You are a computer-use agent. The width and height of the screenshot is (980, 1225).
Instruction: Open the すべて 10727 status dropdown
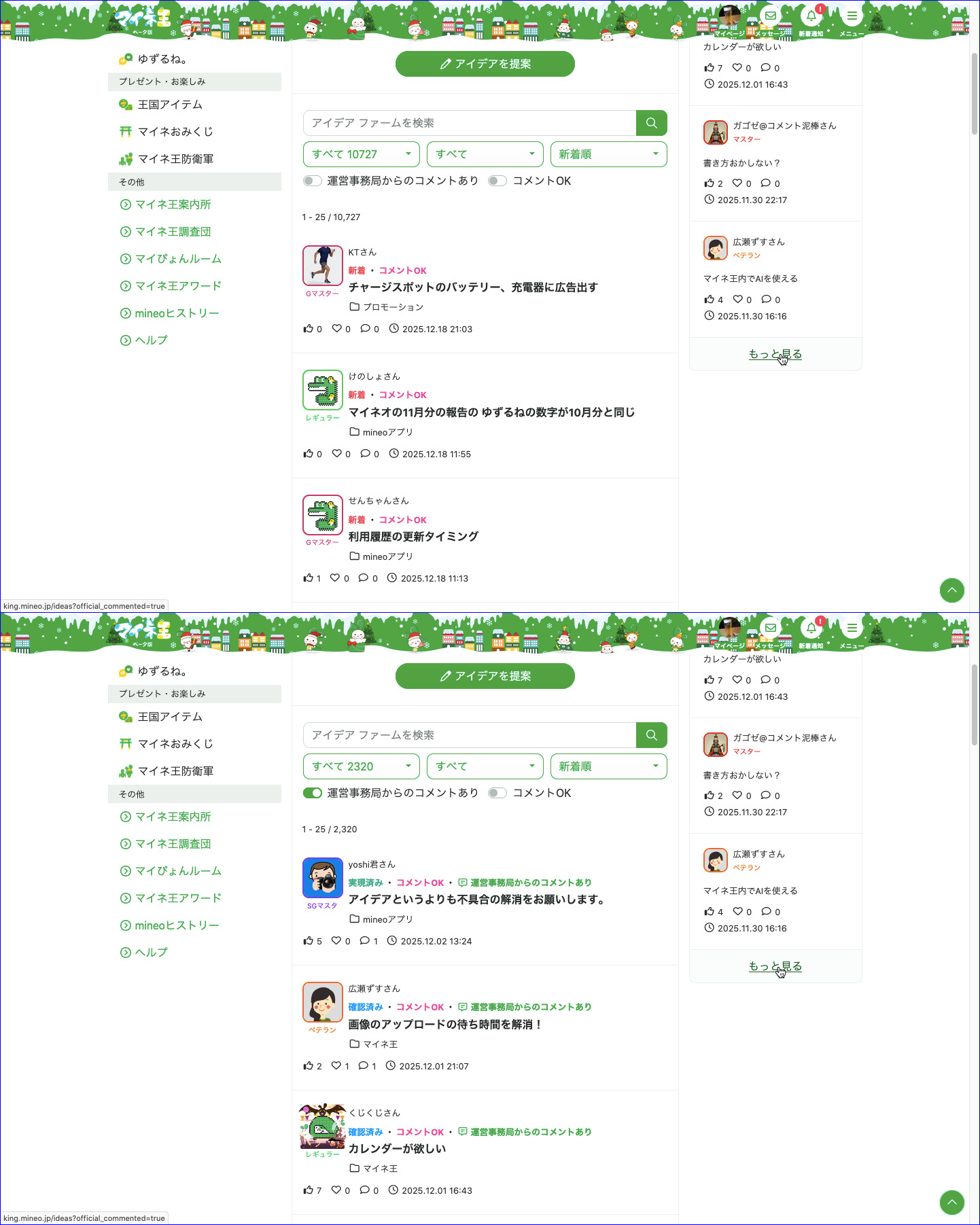click(362, 154)
